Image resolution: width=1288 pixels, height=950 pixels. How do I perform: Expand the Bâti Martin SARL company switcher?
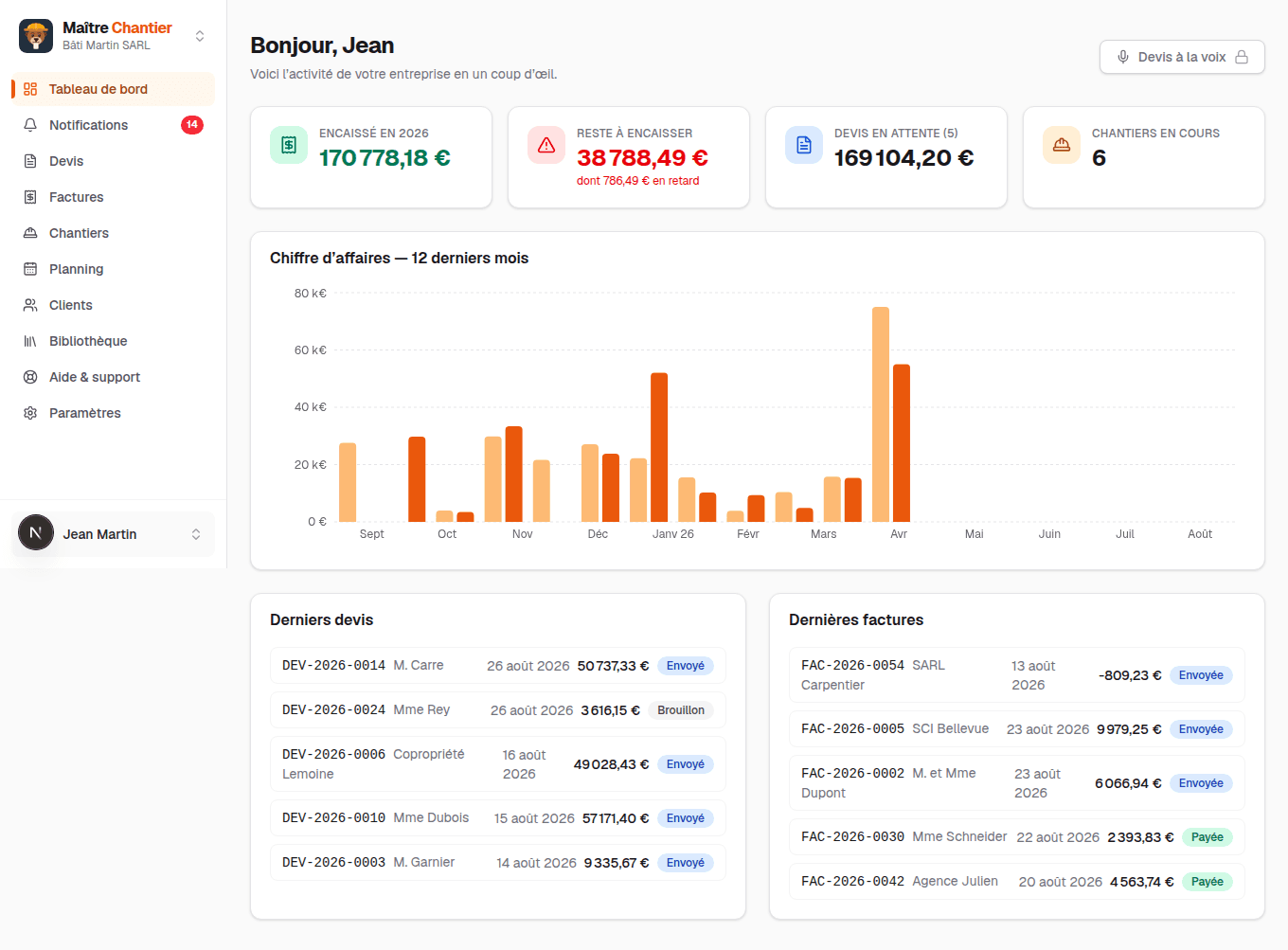point(200,36)
